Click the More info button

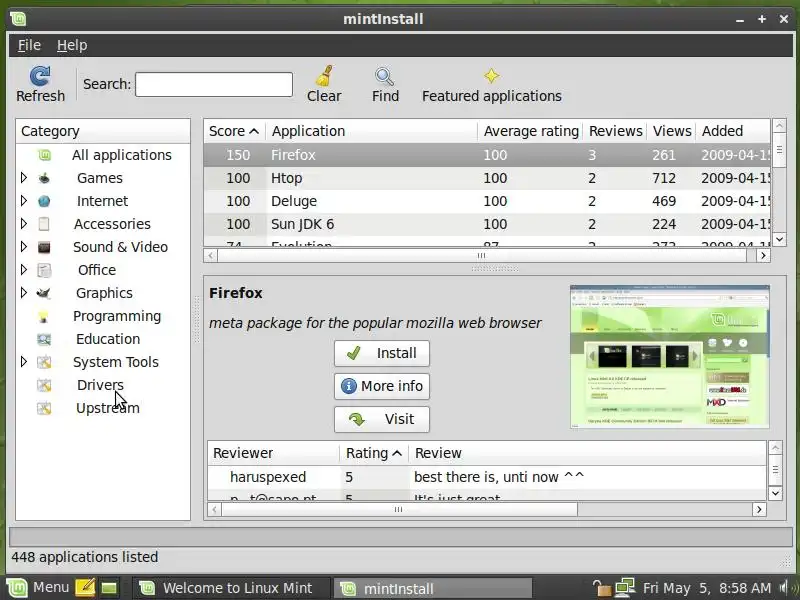[x=382, y=386]
